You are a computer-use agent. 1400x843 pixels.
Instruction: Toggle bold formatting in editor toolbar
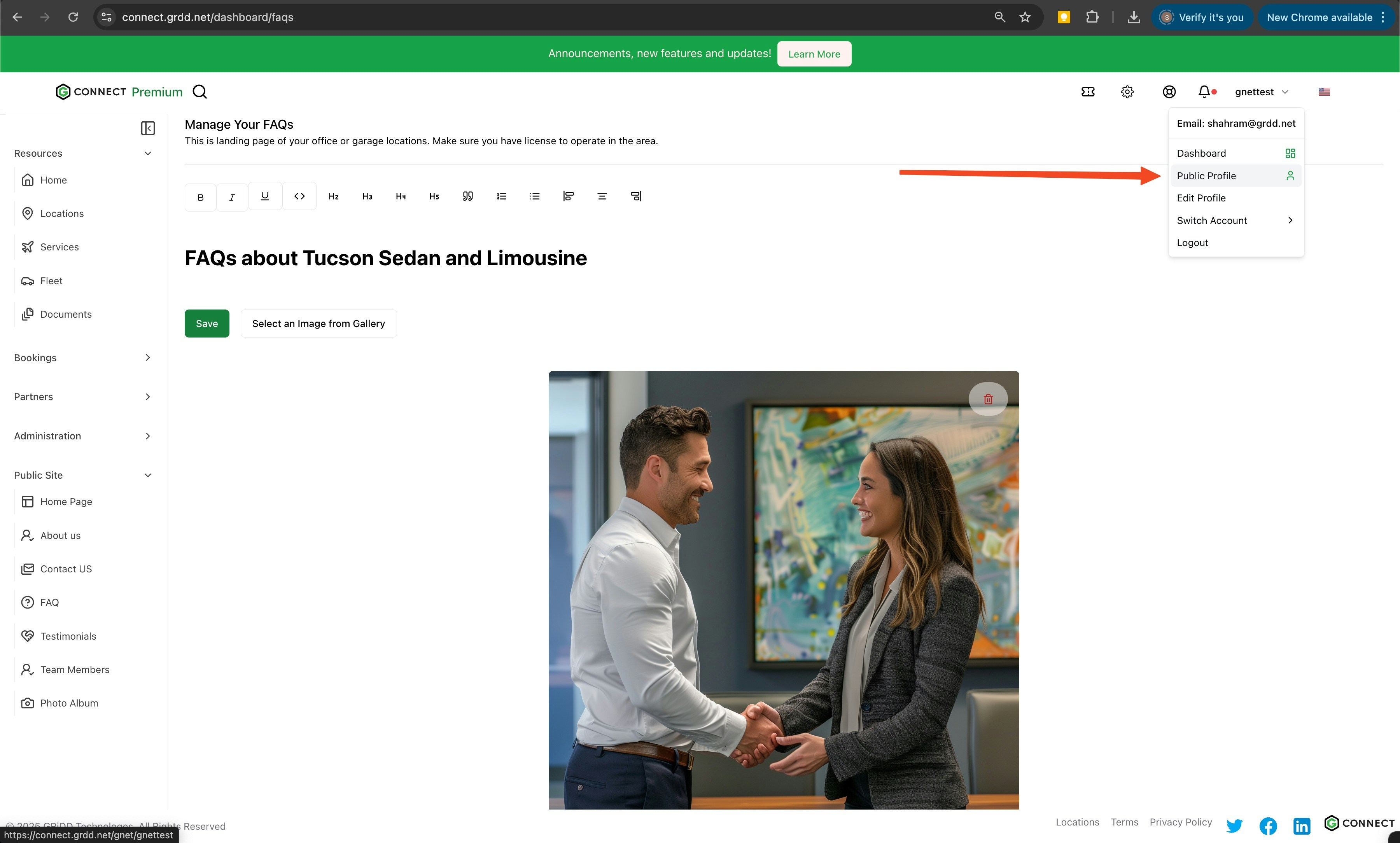pyautogui.click(x=200, y=197)
